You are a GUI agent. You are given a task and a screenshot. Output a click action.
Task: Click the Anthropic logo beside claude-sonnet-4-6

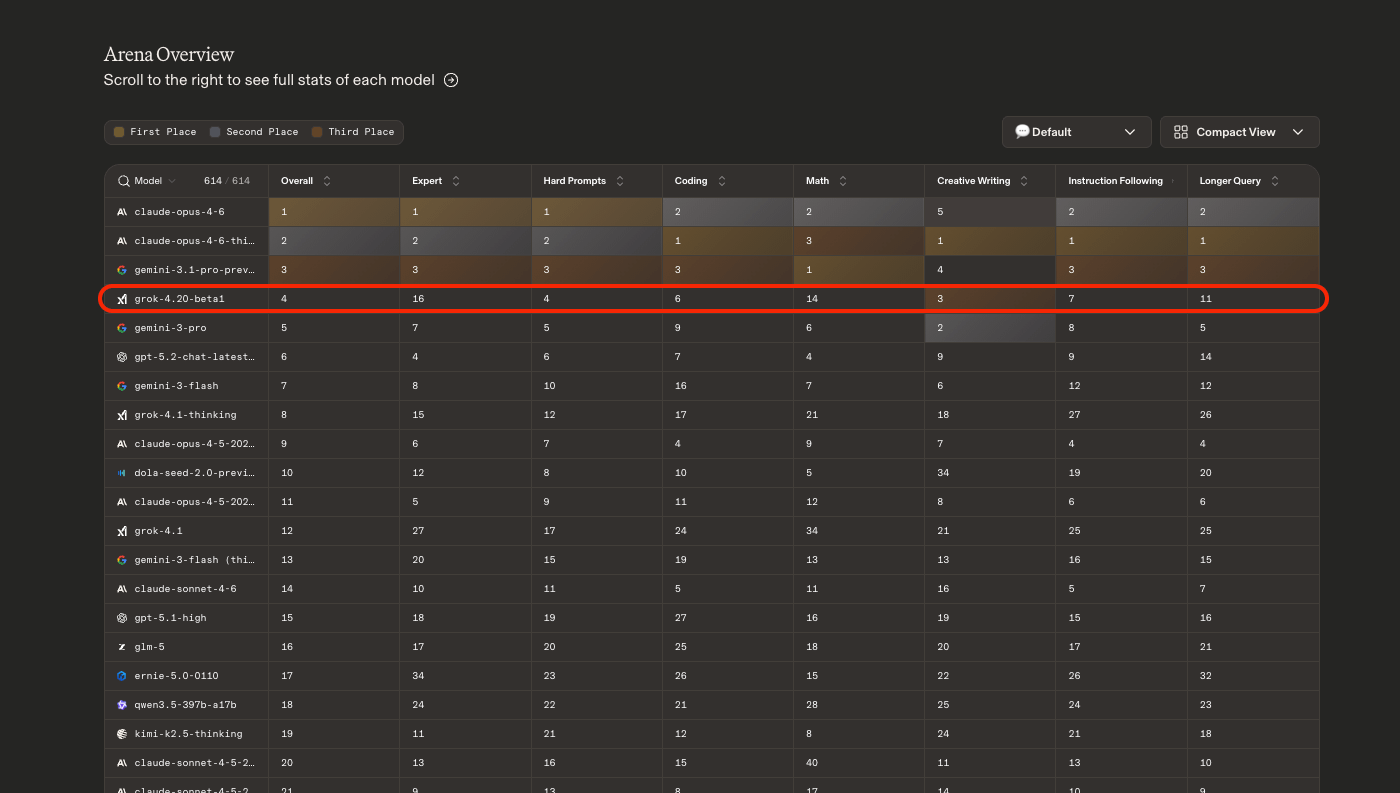click(122, 589)
